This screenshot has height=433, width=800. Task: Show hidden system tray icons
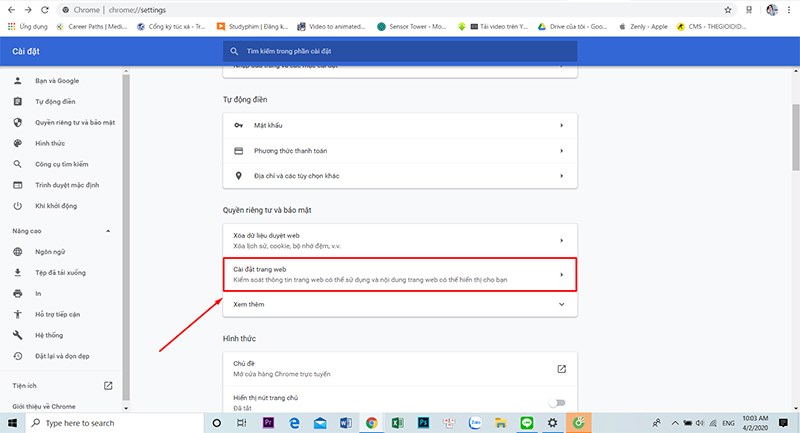674,423
